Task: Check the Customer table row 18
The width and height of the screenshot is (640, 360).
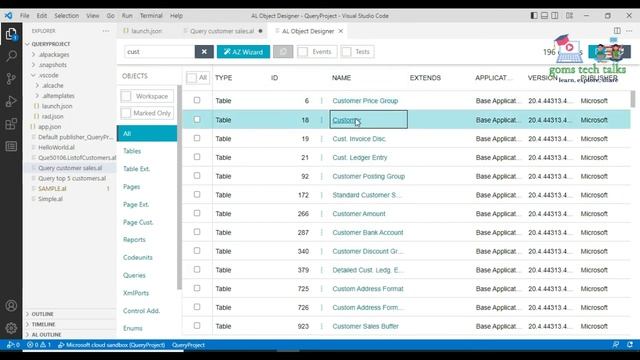Action: (x=197, y=120)
